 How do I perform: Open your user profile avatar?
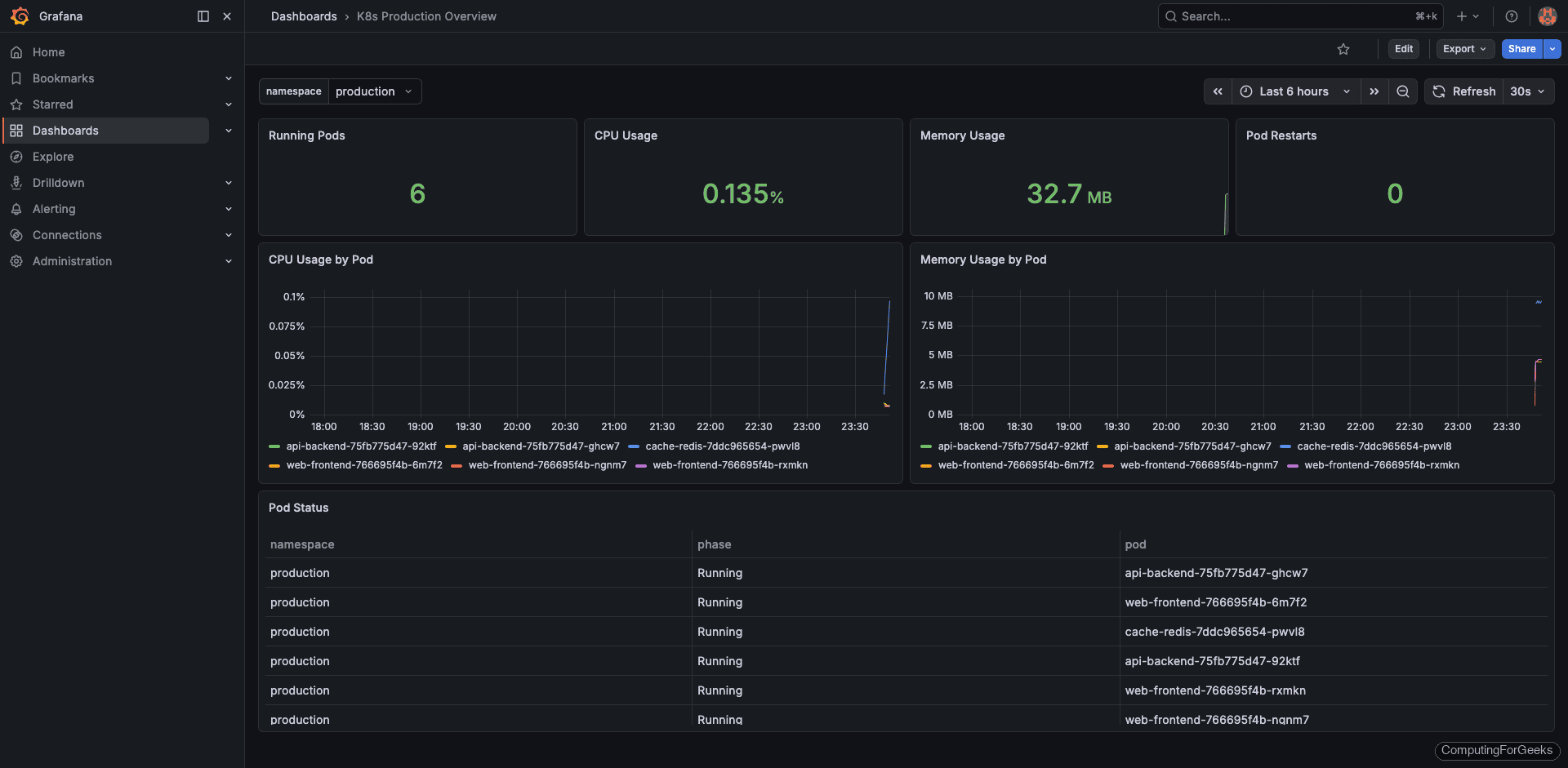tap(1547, 16)
